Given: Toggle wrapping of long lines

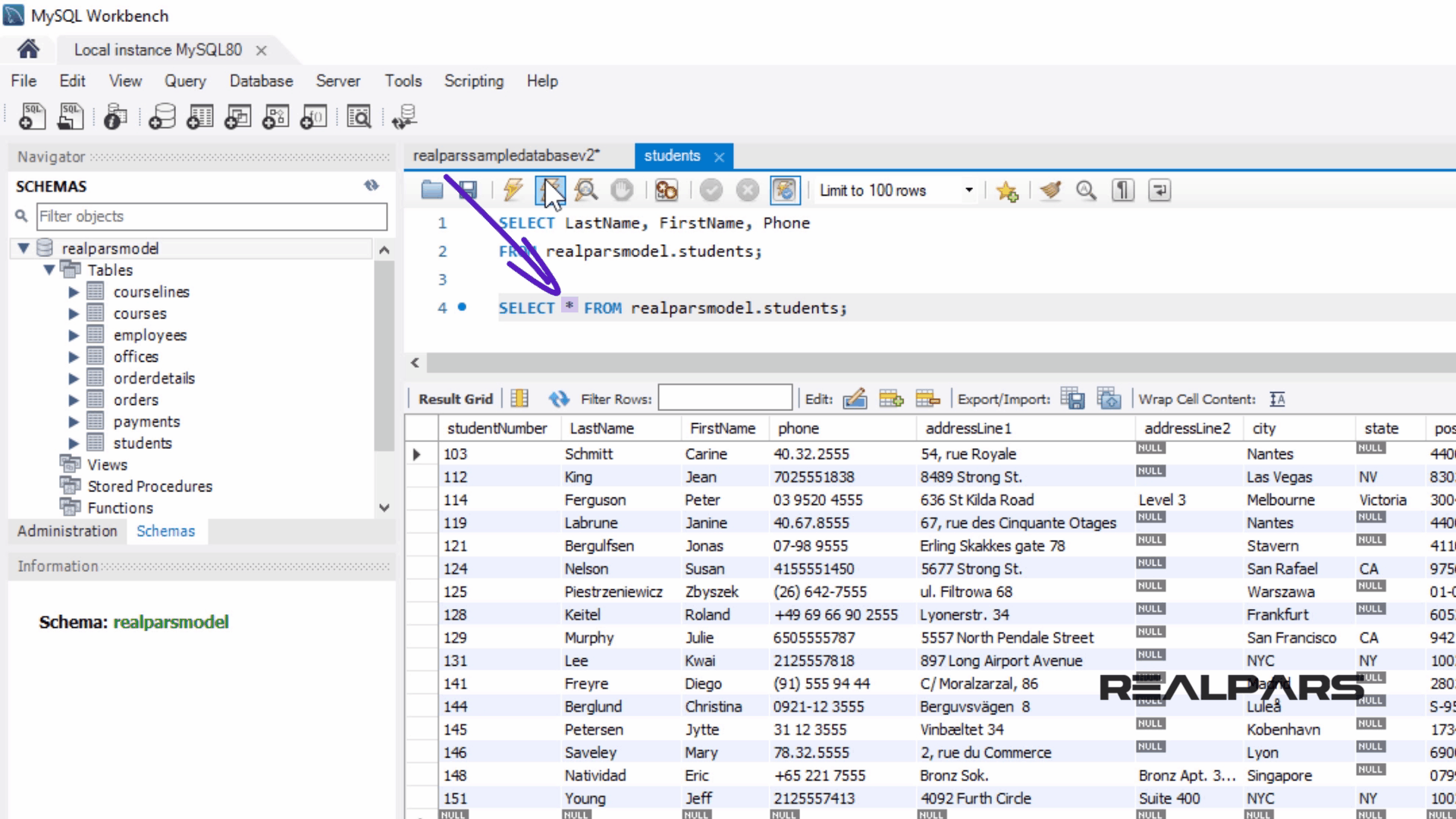Looking at the screenshot, I should (1159, 190).
